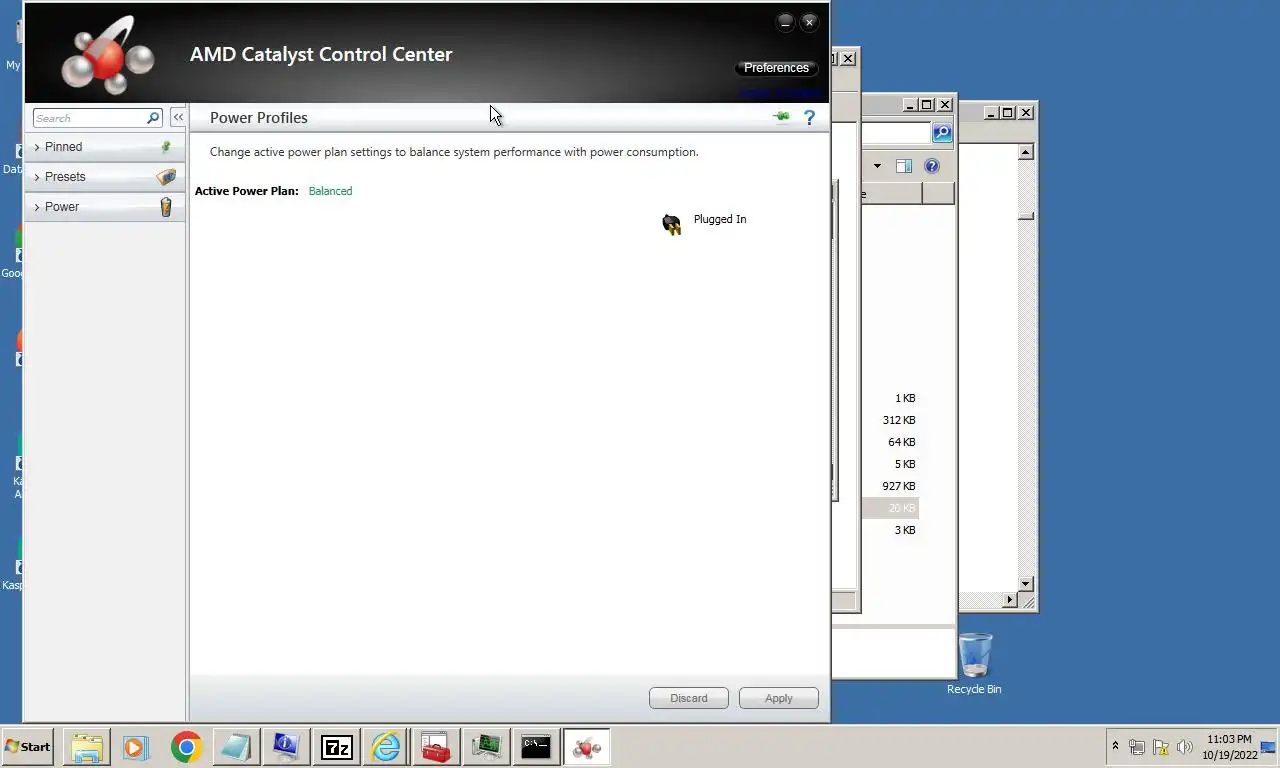Toggle the preview pane icon in explorer window

(904, 166)
